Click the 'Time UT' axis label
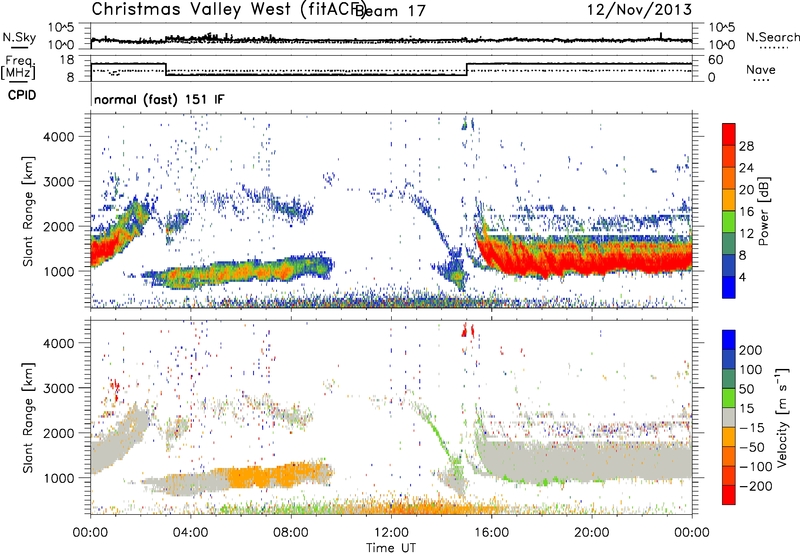Screen dimensions: 800x554 point(391,547)
